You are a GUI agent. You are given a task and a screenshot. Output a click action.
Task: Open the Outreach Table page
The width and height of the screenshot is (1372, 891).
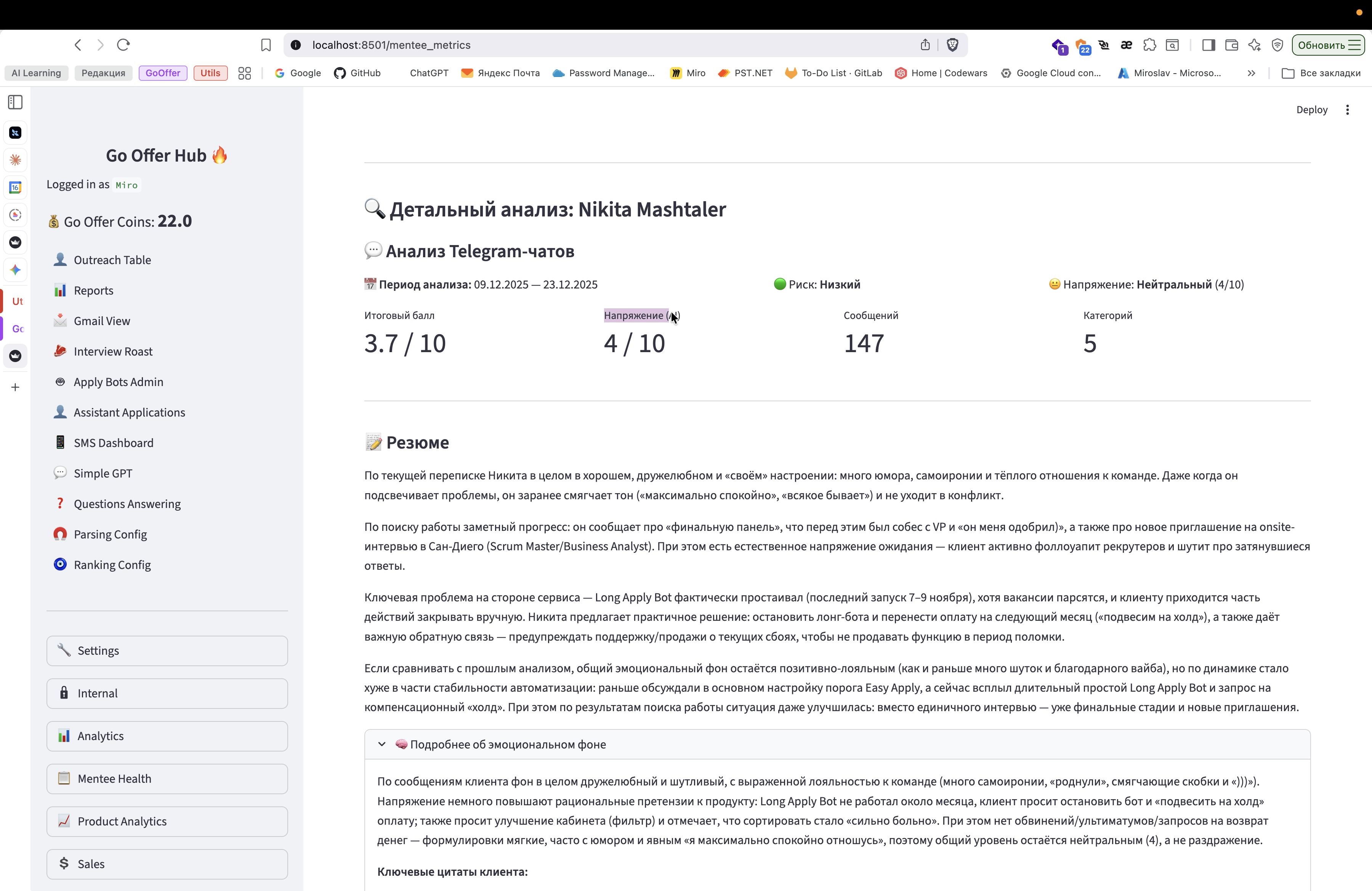(x=112, y=260)
